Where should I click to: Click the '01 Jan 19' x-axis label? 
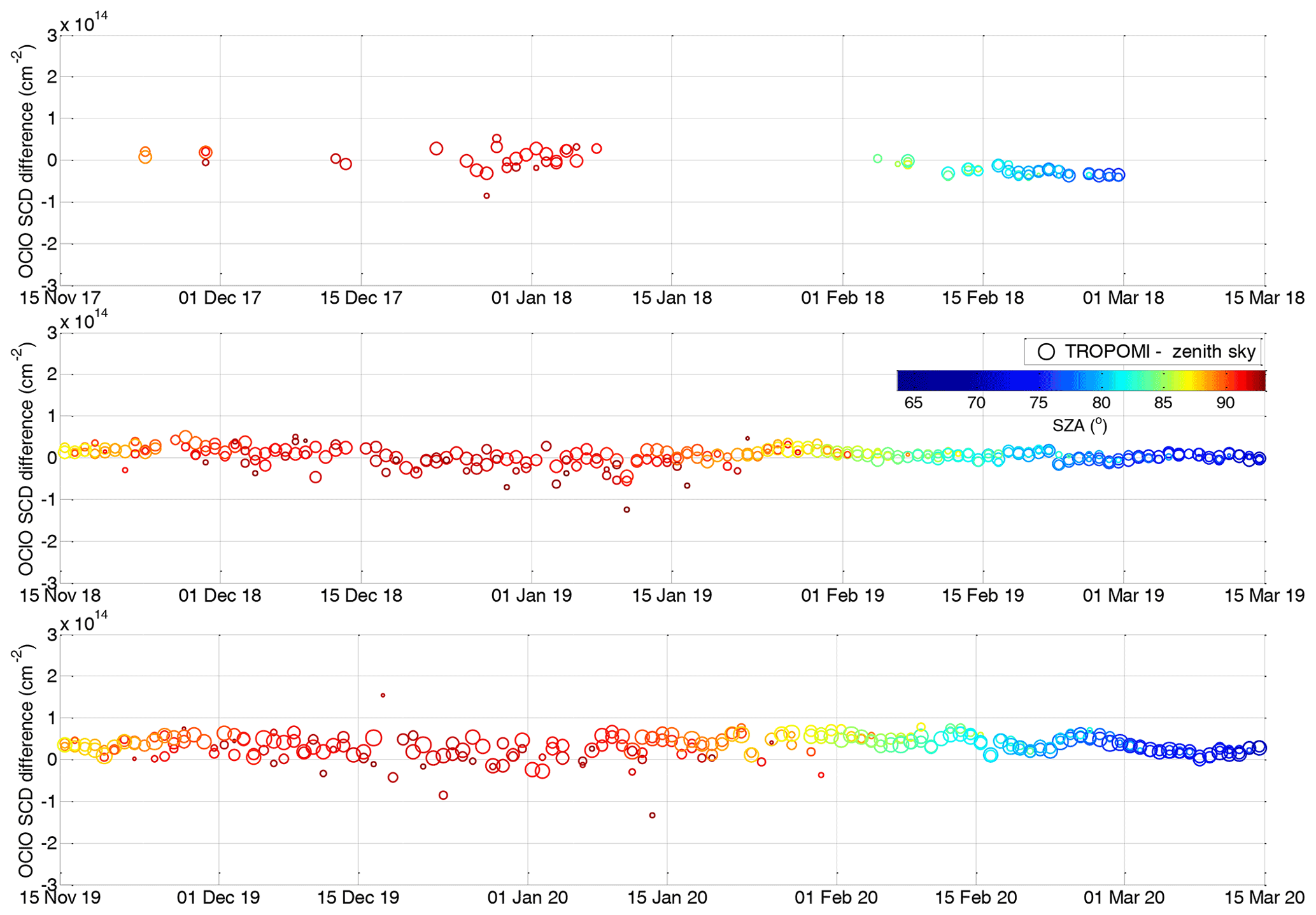coord(532,596)
